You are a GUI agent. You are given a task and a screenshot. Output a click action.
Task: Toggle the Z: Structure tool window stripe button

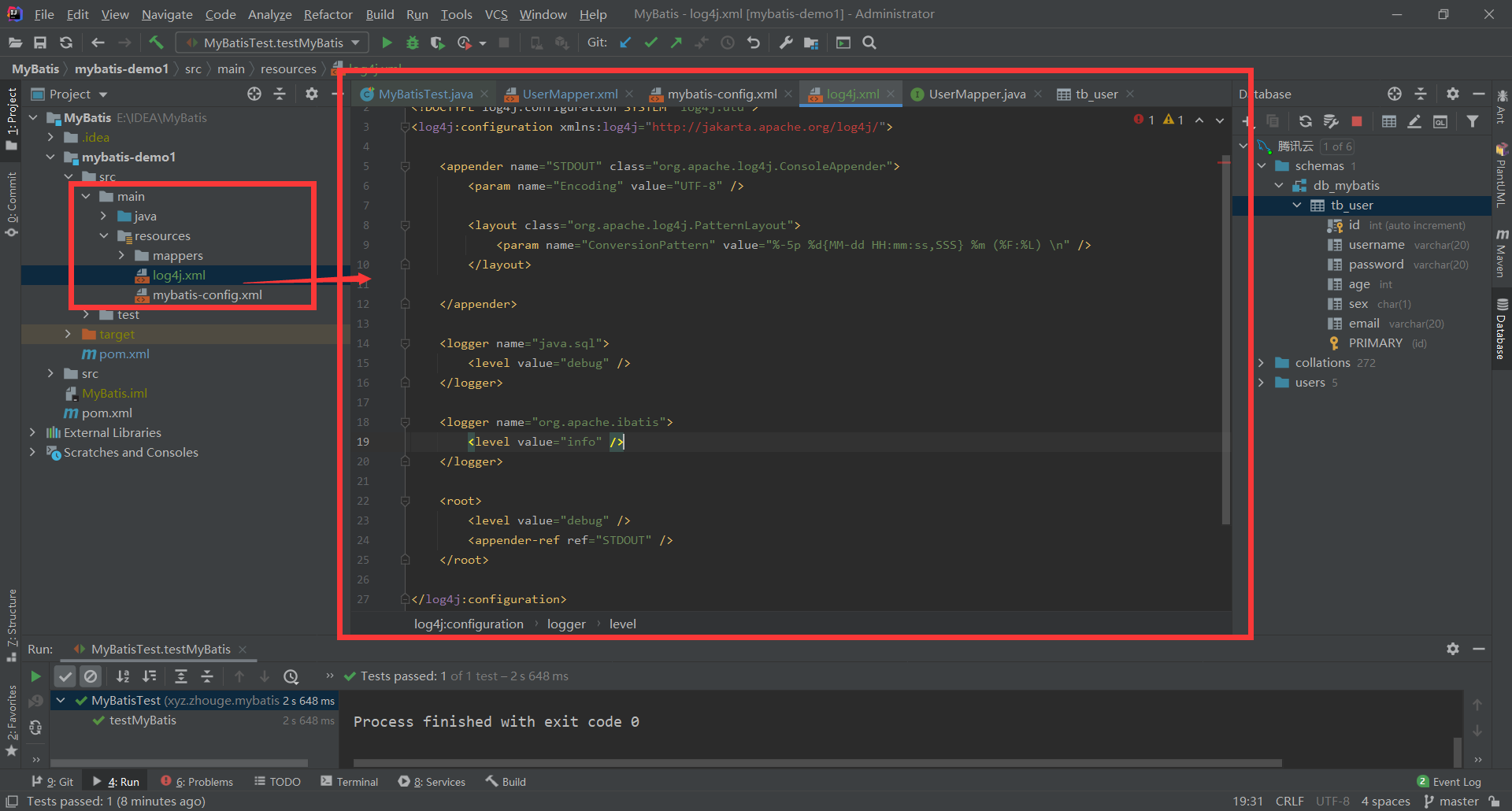click(x=12, y=625)
